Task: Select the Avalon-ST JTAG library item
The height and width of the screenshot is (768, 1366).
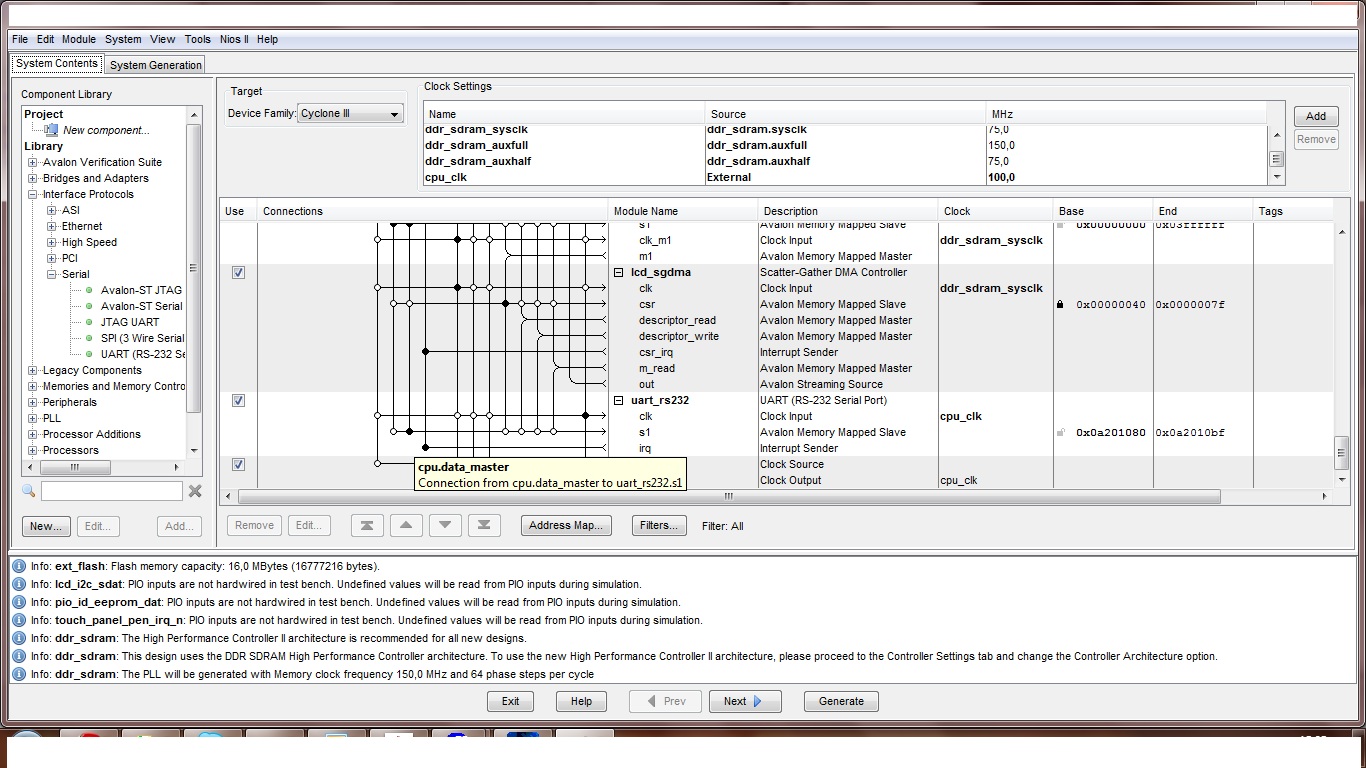Action: [141, 290]
